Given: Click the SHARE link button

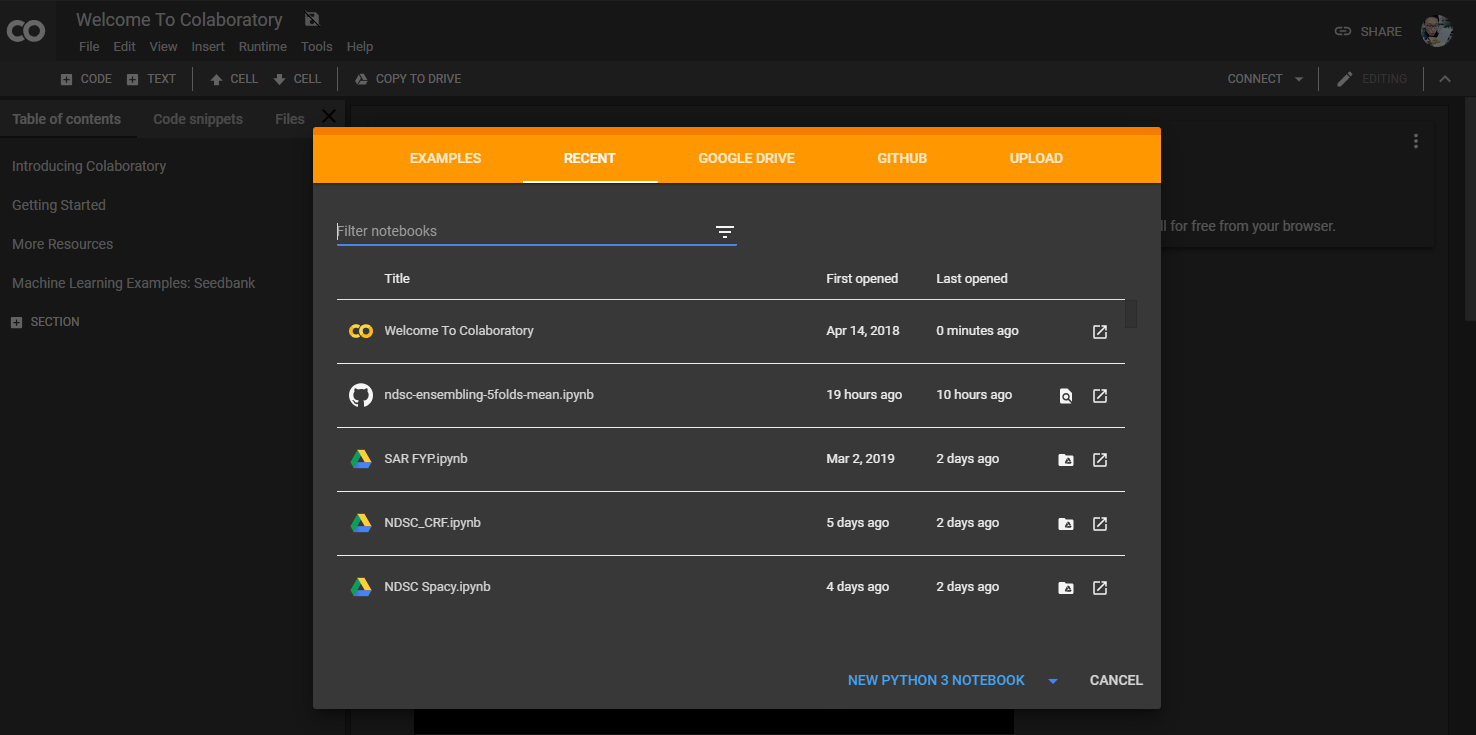Looking at the screenshot, I should coord(1368,31).
